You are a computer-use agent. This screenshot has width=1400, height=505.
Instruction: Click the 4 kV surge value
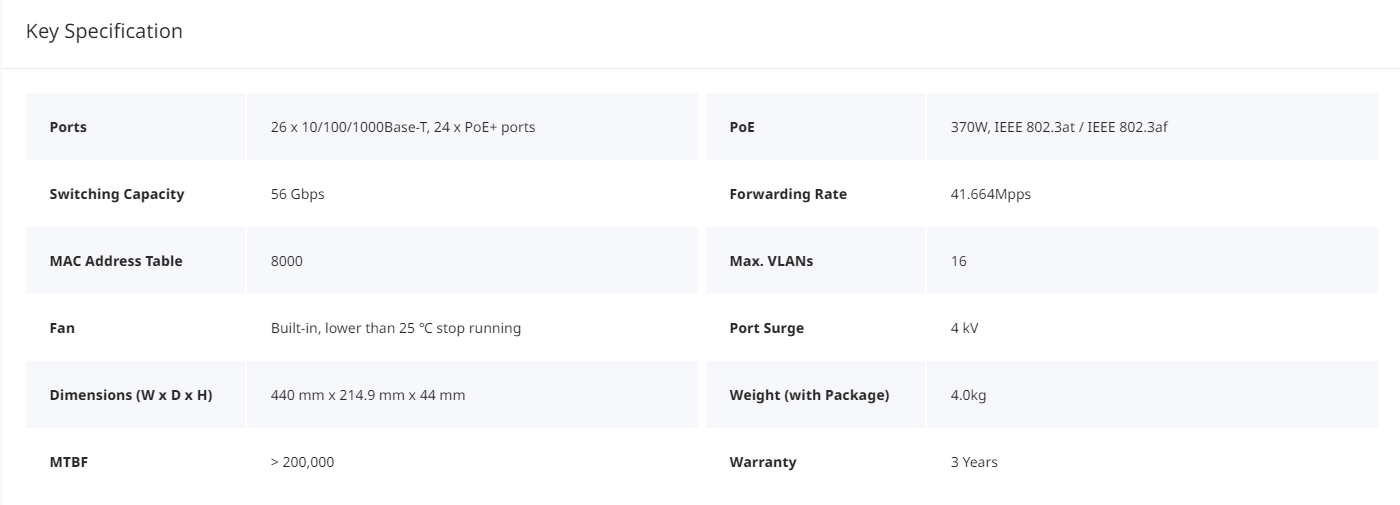(x=965, y=328)
